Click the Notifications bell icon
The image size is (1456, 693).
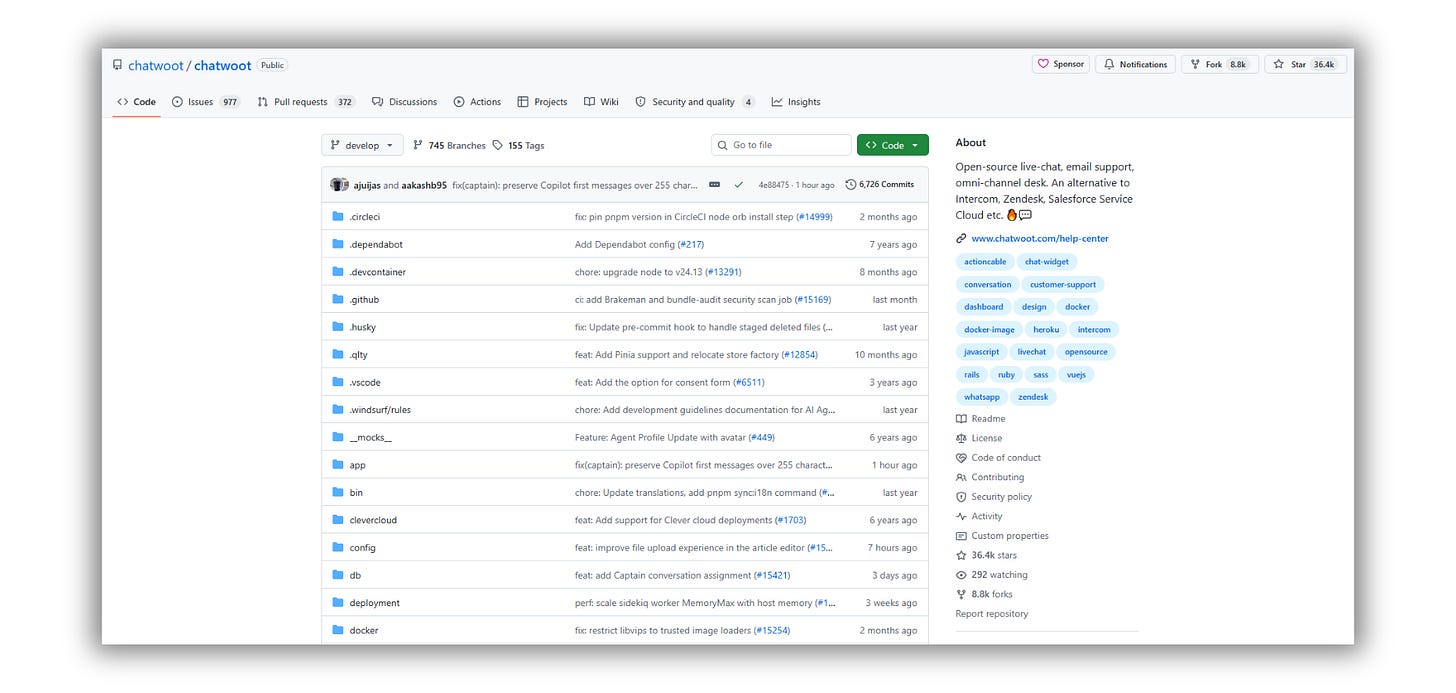pos(1110,64)
